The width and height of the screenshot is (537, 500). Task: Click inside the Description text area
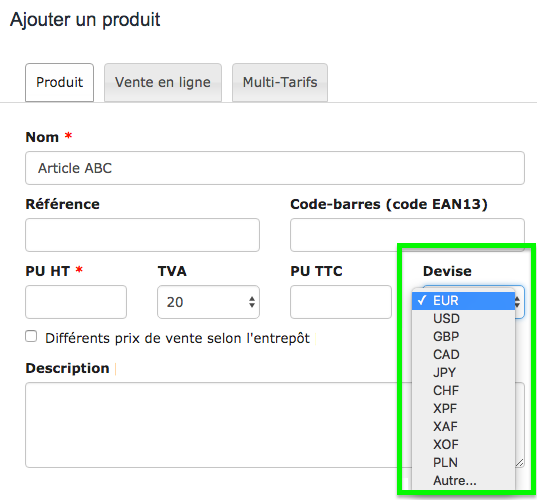[275, 425]
